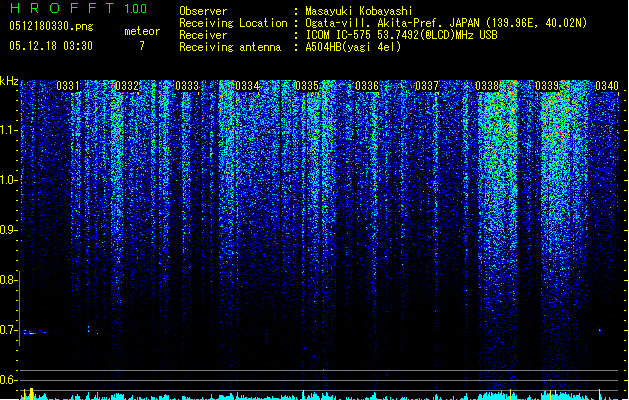Click the 0340 time marker

[x=607, y=86]
